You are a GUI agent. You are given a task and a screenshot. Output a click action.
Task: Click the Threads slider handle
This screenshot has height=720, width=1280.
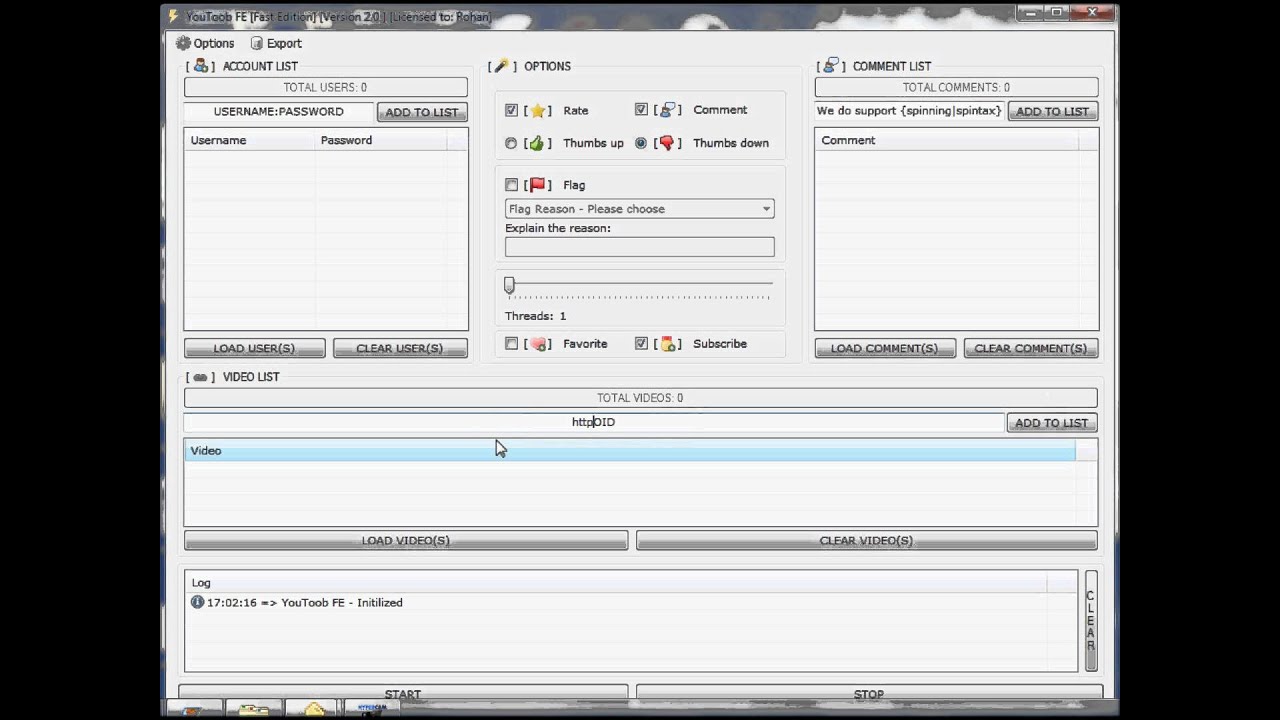point(509,286)
